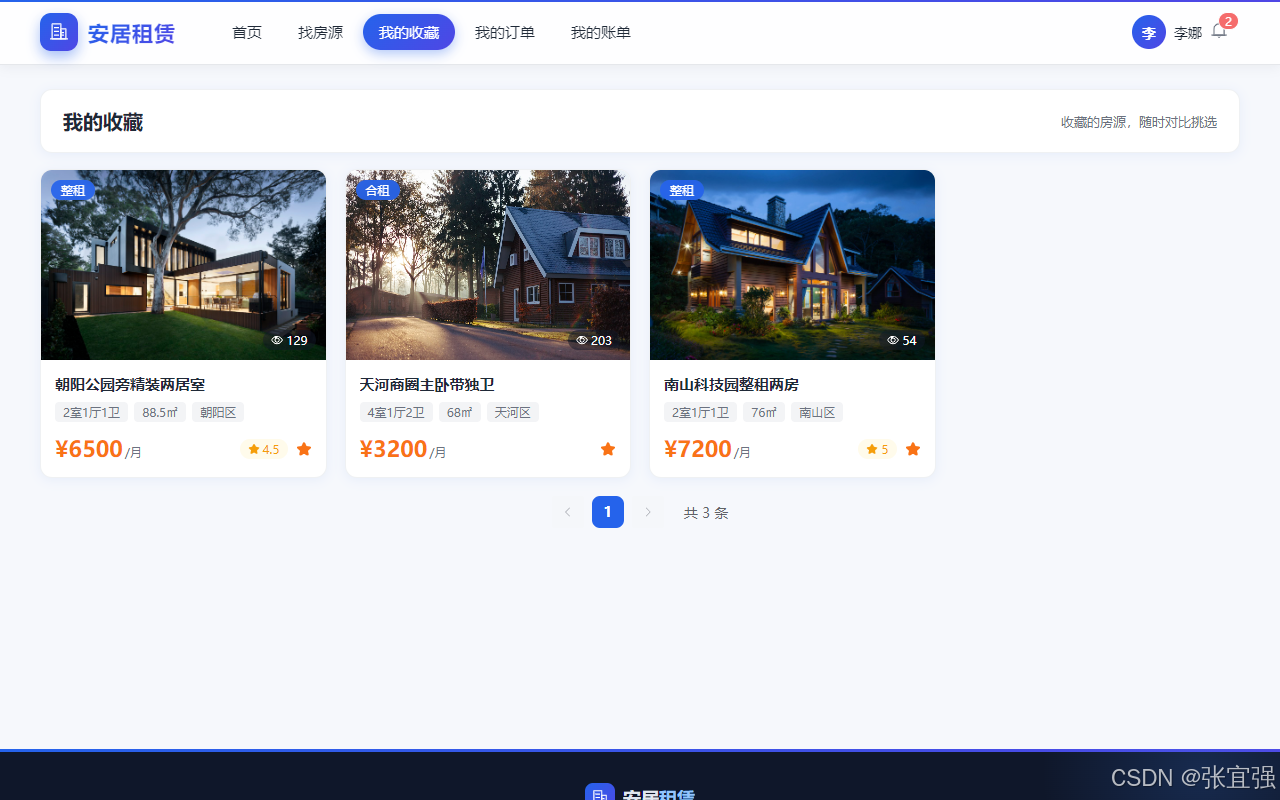
Task: Click the 4.5 rating badge
Action: point(264,449)
